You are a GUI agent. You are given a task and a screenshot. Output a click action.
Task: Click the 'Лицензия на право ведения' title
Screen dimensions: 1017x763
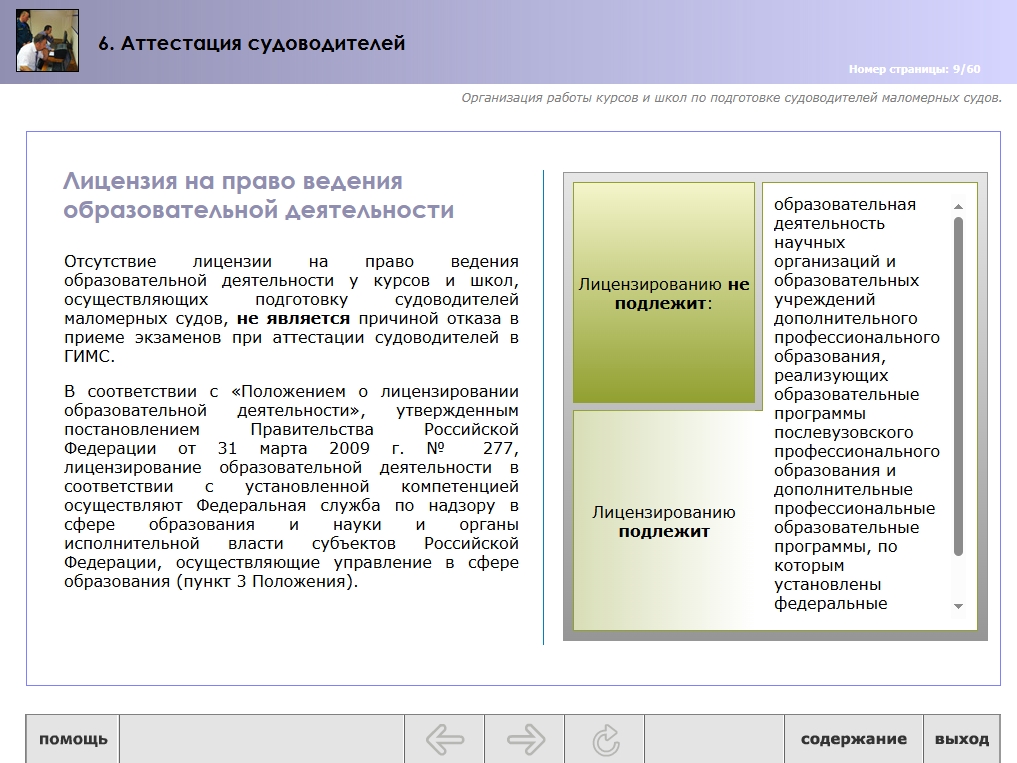233,180
